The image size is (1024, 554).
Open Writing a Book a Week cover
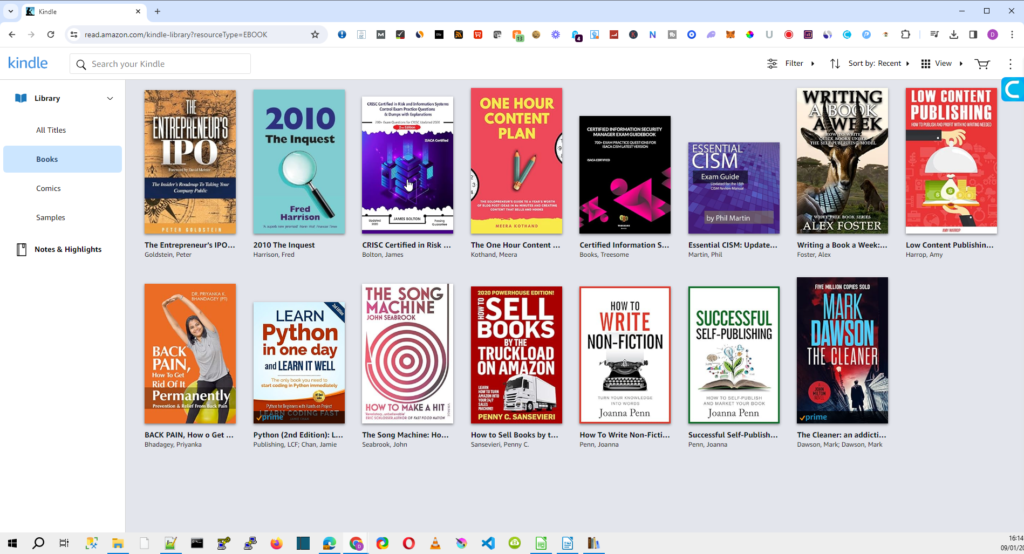tap(842, 161)
